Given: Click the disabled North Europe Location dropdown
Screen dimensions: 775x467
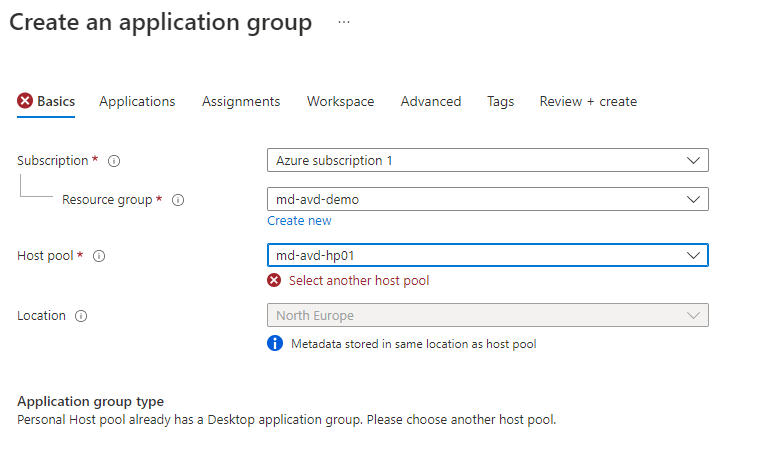Looking at the screenshot, I should (487, 316).
